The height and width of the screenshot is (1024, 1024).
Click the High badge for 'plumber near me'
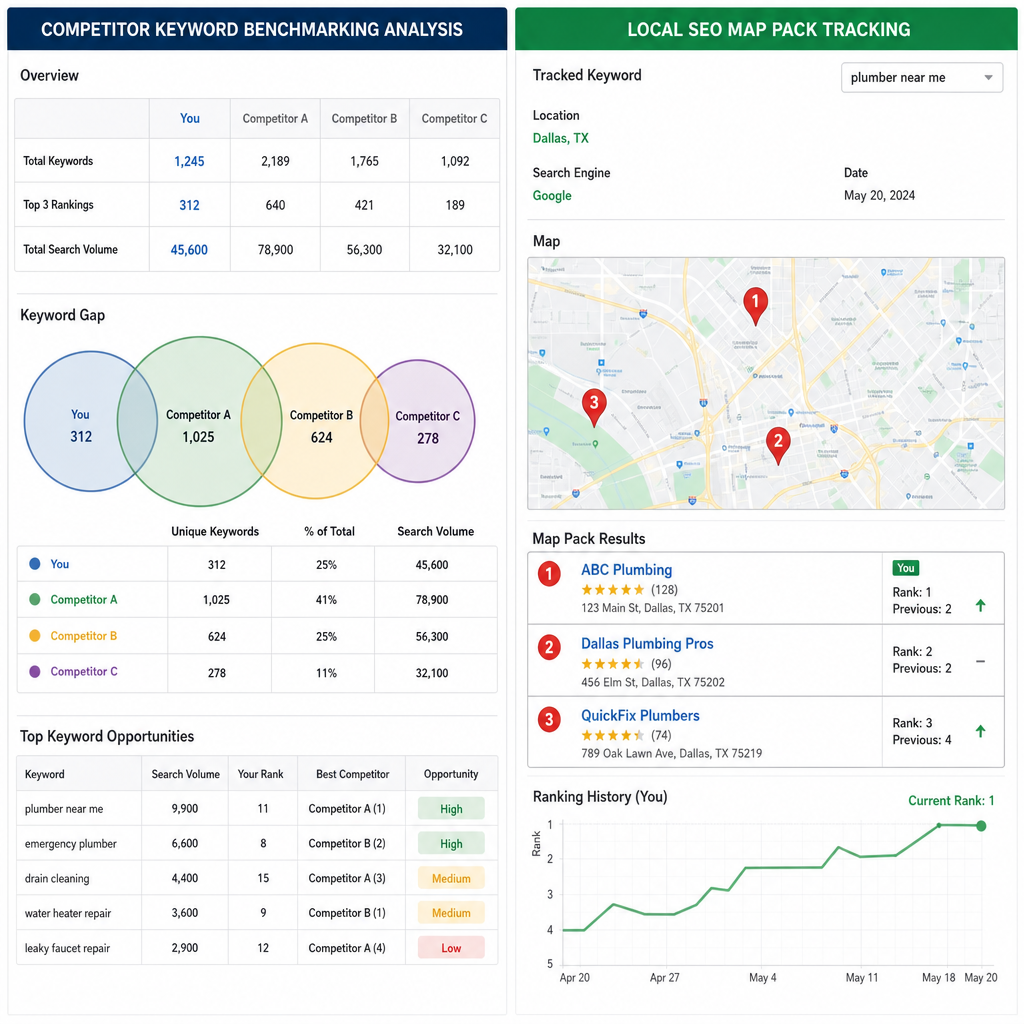pos(451,808)
